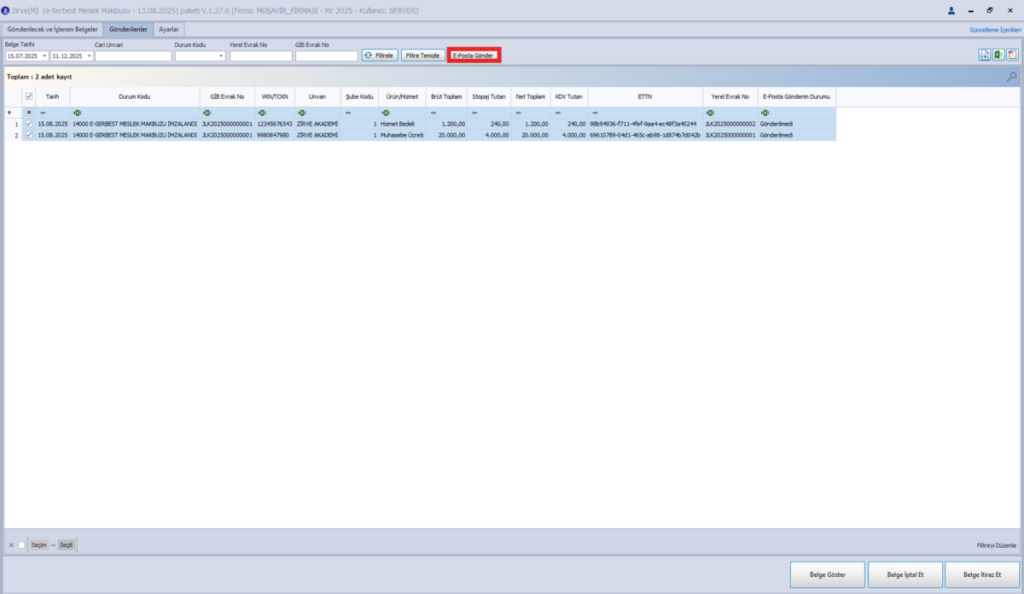1024x594 pixels.
Task: Uncheck the row 1 checkbox (Hizmet Bedeli)
Action: 29,124
